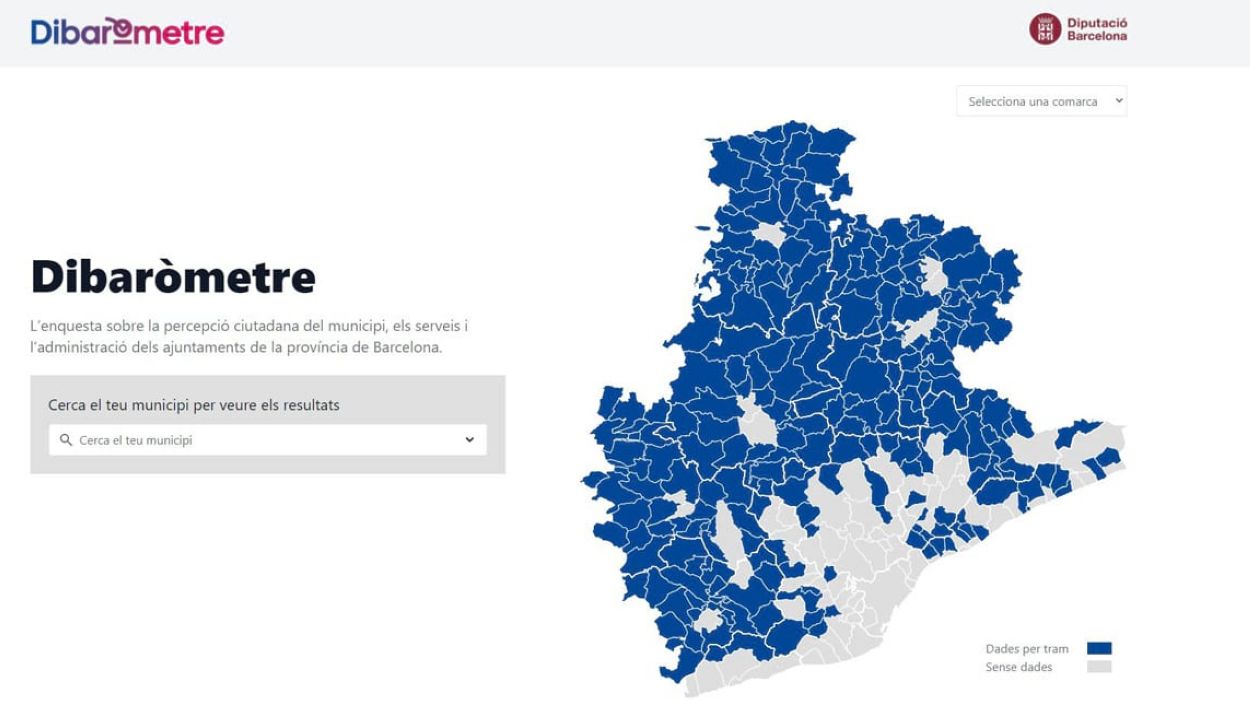
Task: Expand the municipality search chevron
Action: (x=469, y=440)
